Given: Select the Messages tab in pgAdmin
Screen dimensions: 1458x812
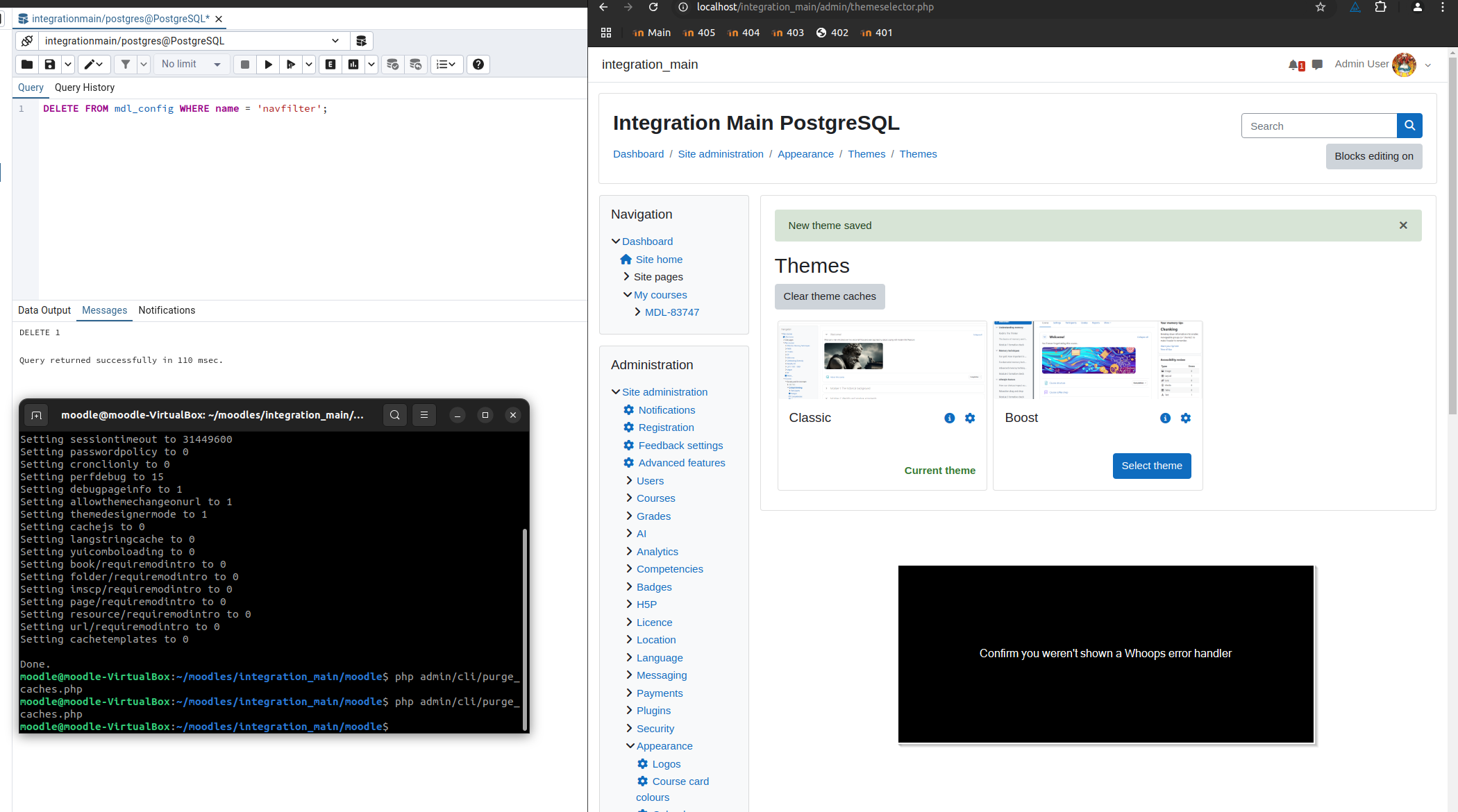Looking at the screenshot, I should pyautogui.click(x=105, y=310).
